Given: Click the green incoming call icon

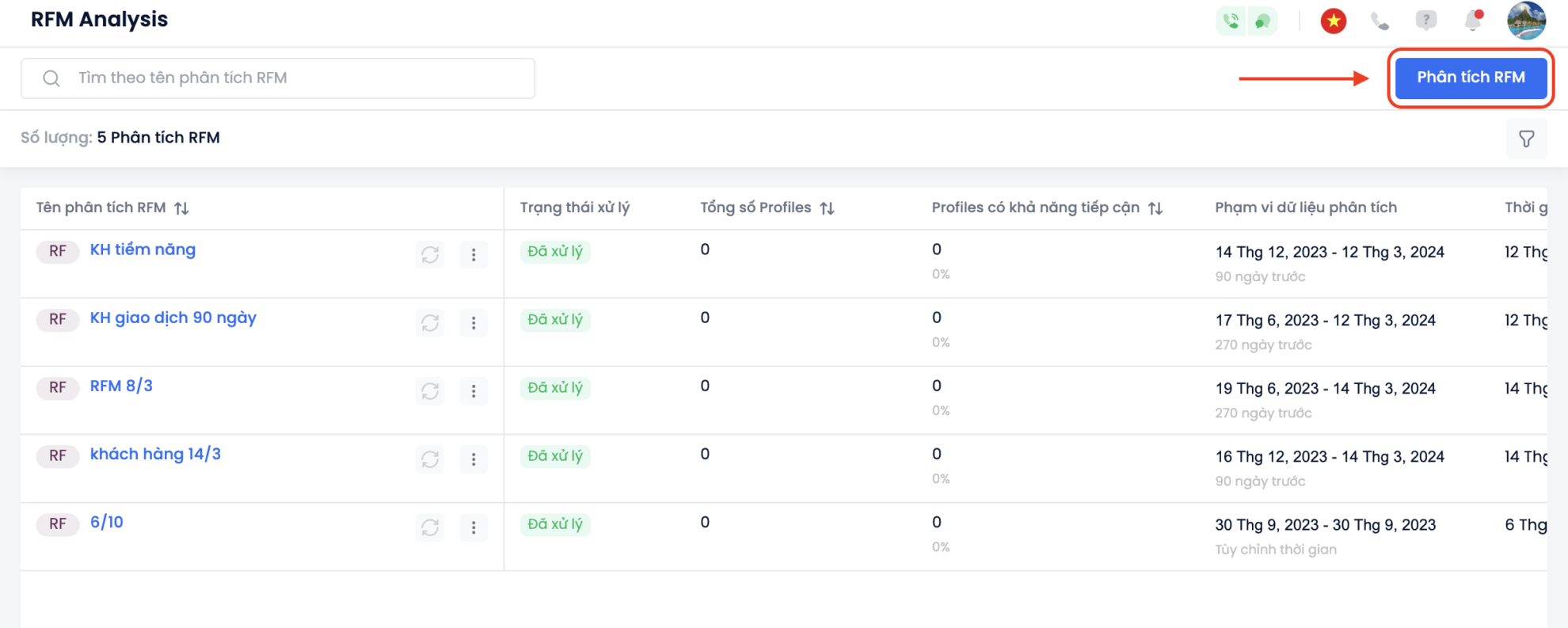Looking at the screenshot, I should pos(1231,21).
